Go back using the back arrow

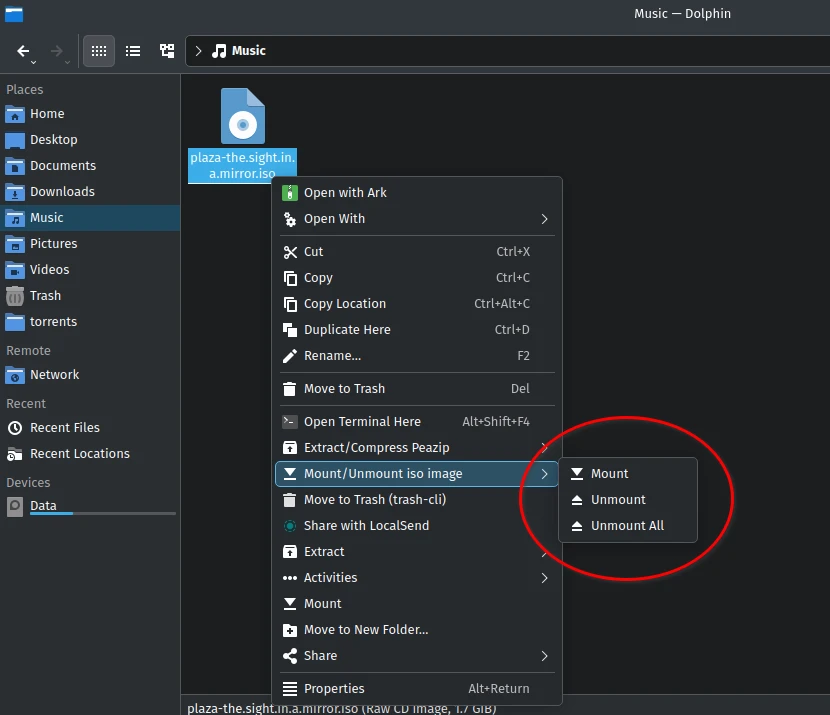(23, 51)
